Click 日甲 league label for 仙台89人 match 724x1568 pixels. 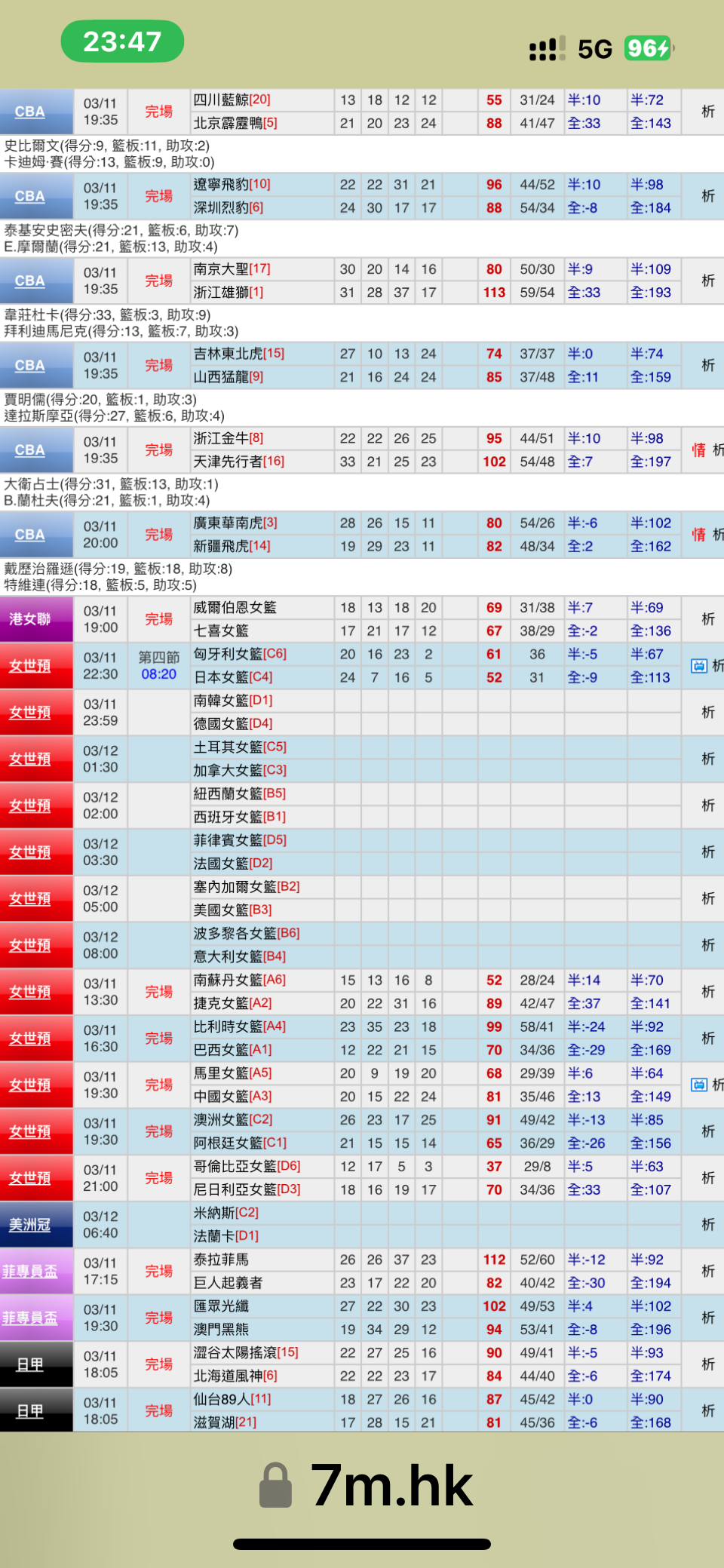[30, 1410]
